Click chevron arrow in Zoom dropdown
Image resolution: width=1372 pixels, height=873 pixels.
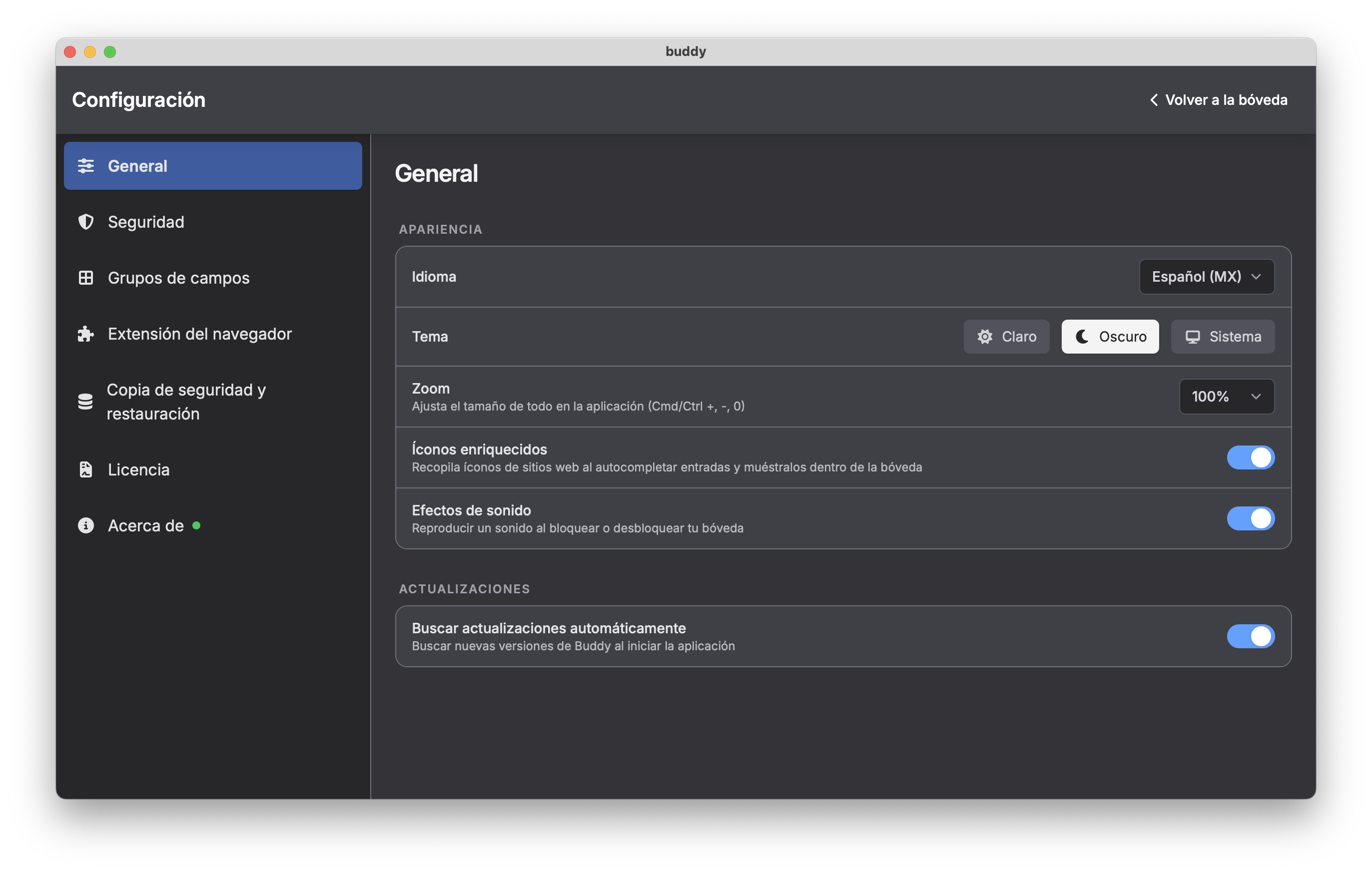pos(1256,397)
